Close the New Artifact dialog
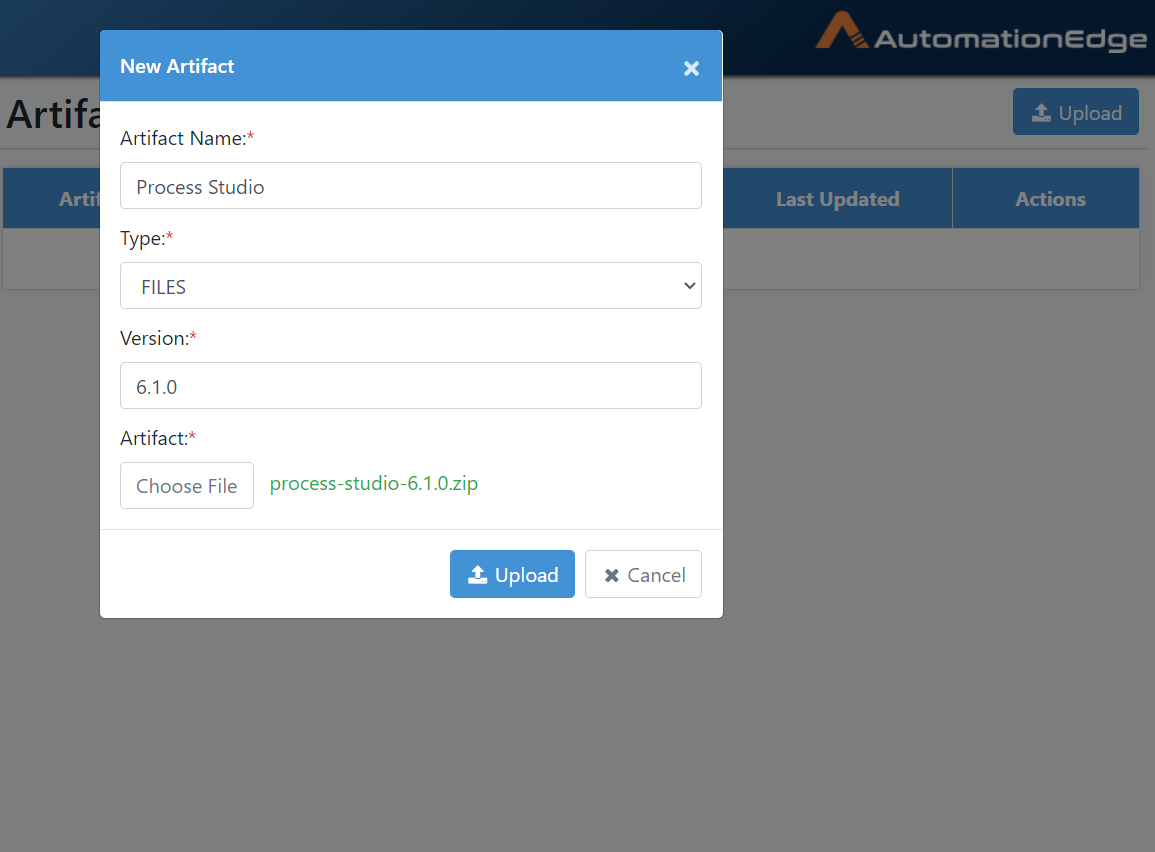 [691, 68]
